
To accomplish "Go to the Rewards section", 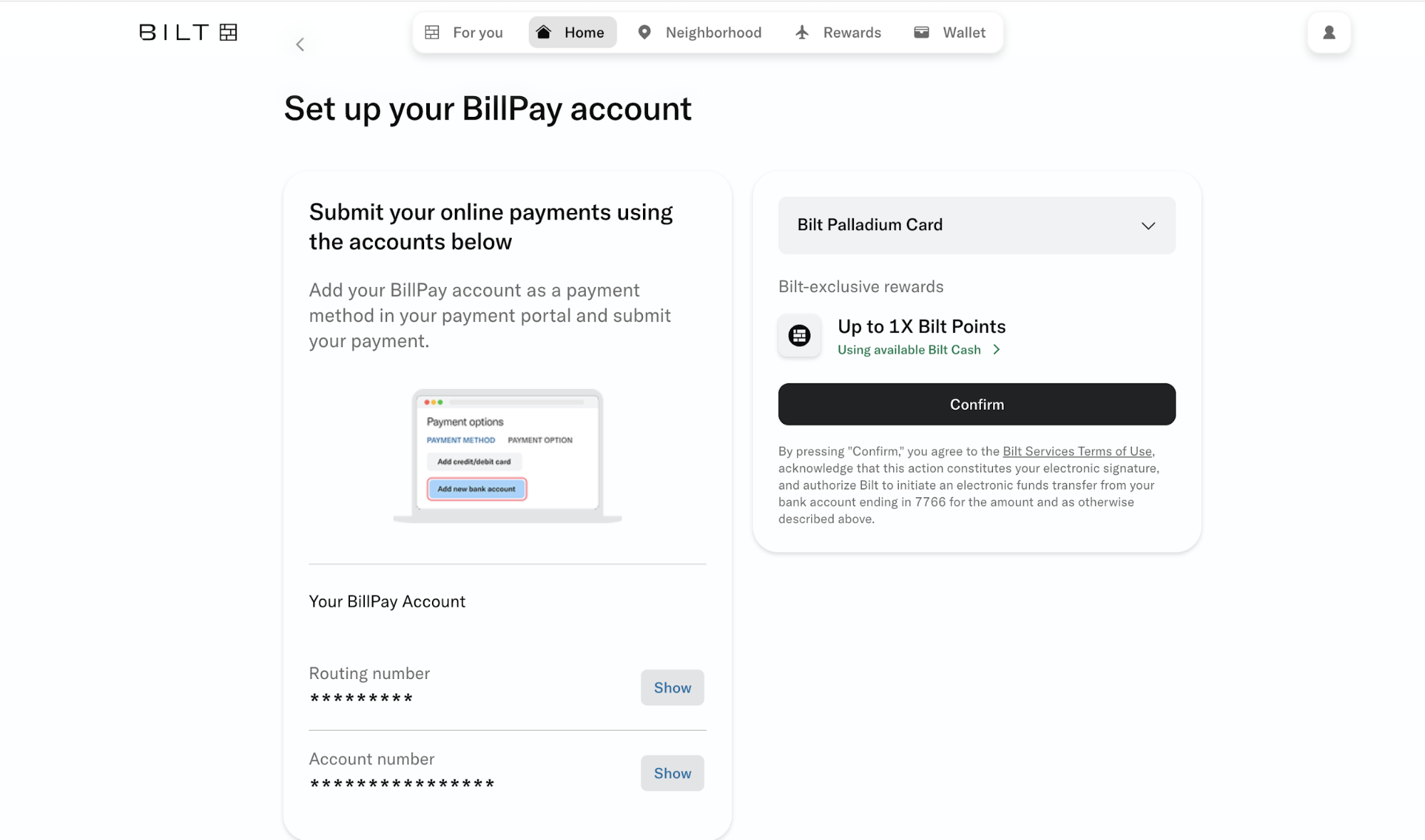I will click(852, 32).
